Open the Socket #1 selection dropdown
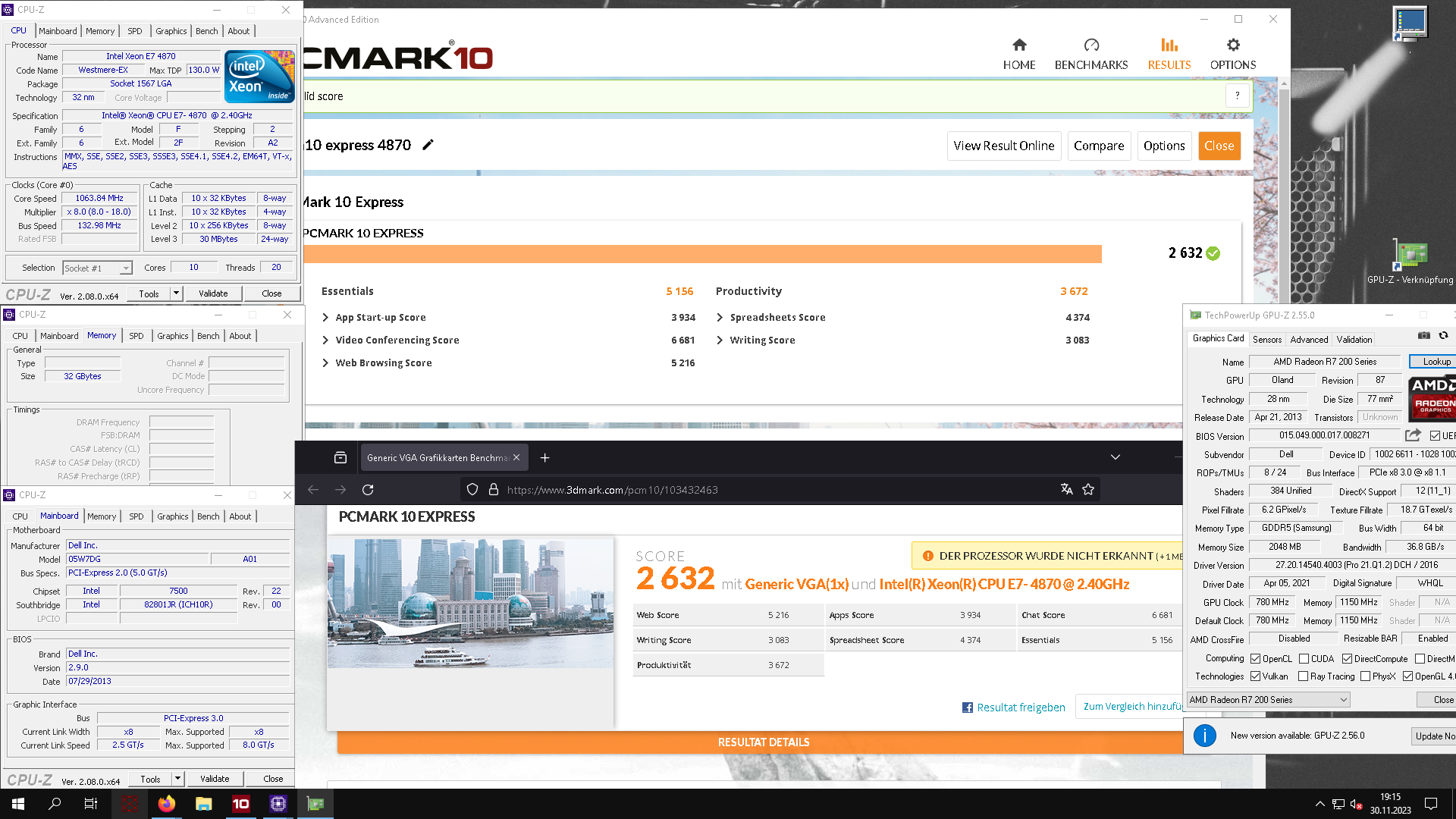The width and height of the screenshot is (1456, 819). 97,268
